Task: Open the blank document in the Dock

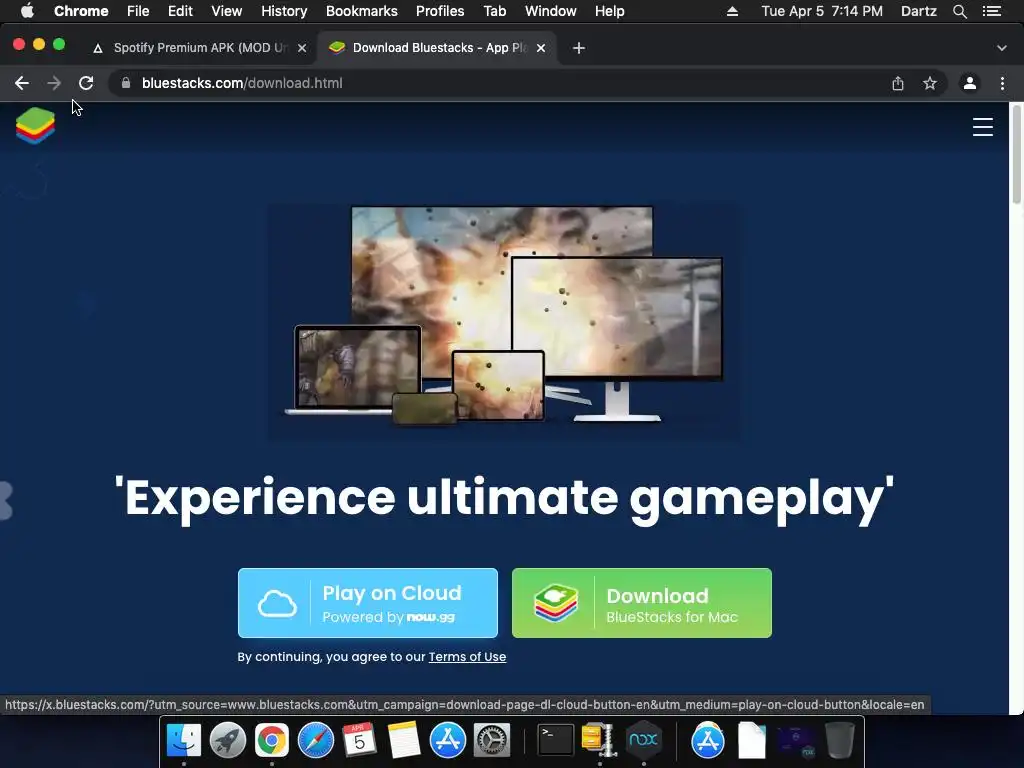Action: 752,740
